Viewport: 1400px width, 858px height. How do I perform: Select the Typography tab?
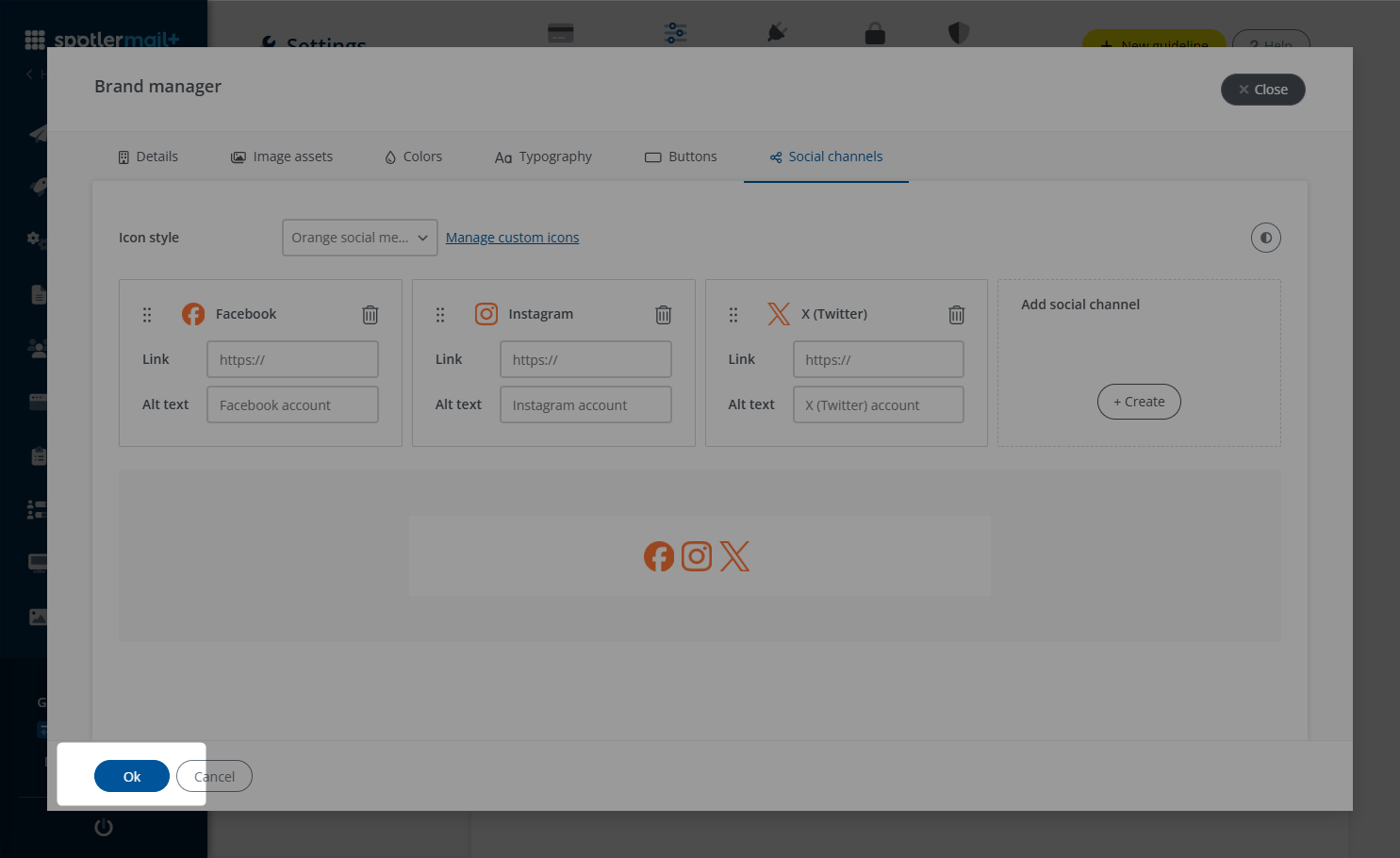click(543, 157)
